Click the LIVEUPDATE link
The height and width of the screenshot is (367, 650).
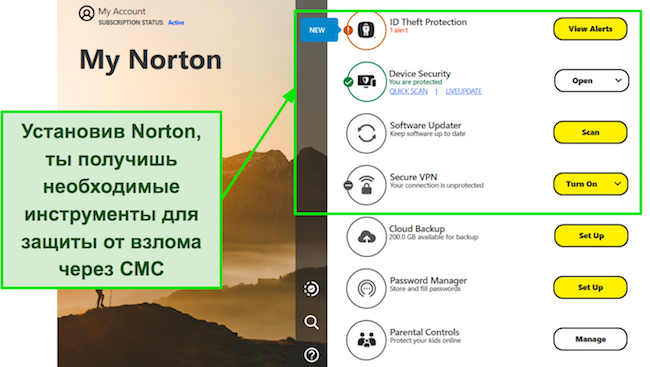point(463,91)
